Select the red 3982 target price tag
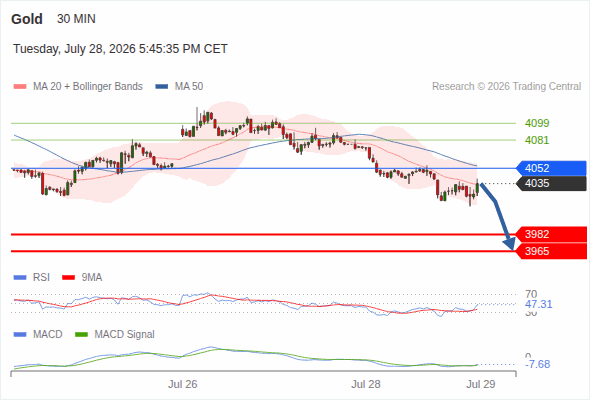Image resolution: width=590 pixels, height=400 pixels. click(551, 234)
